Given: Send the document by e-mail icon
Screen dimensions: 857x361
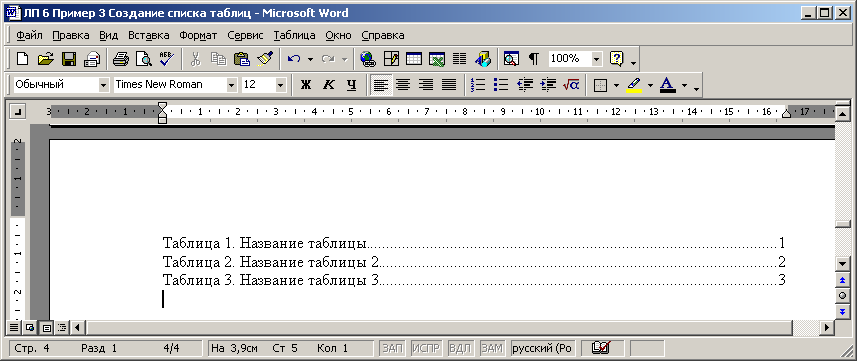Looking at the screenshot, I should (92, 59).
